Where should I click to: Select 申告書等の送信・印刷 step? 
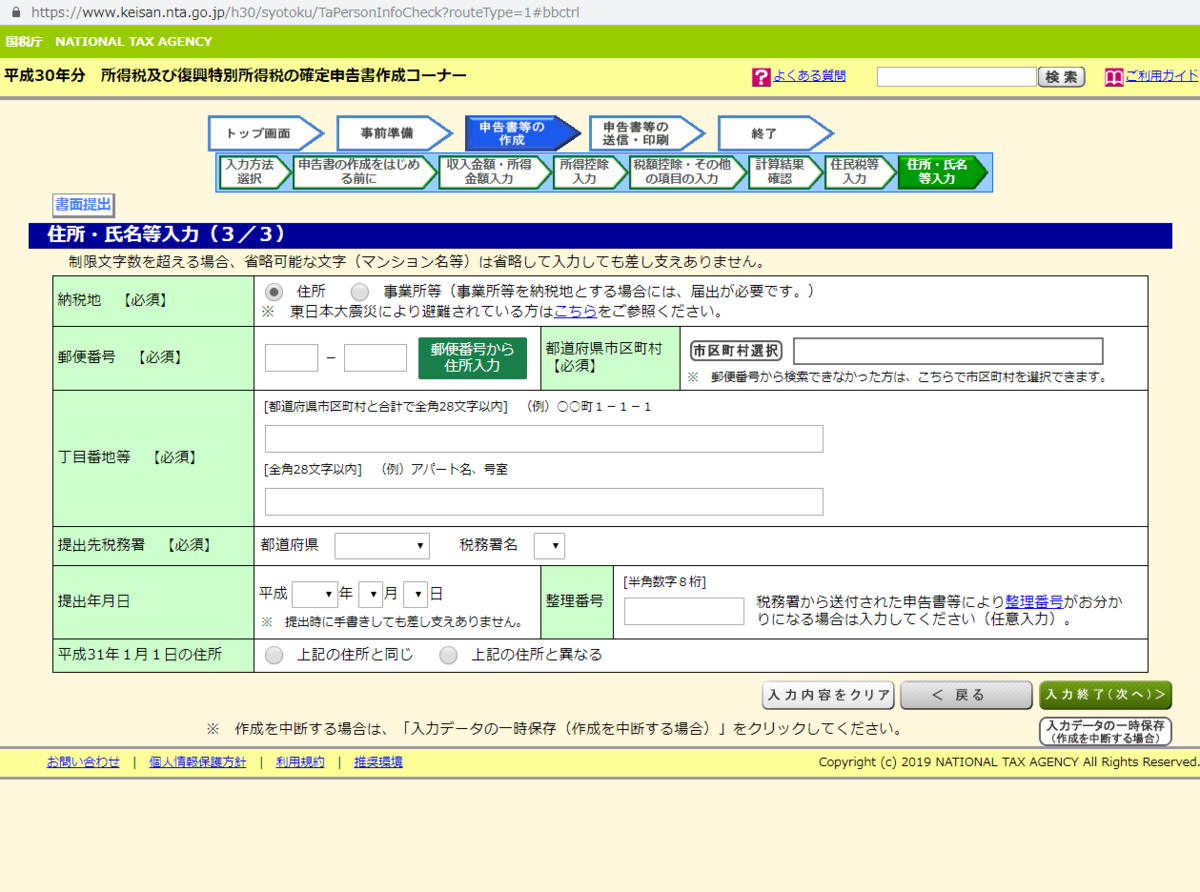coord(647,133)
